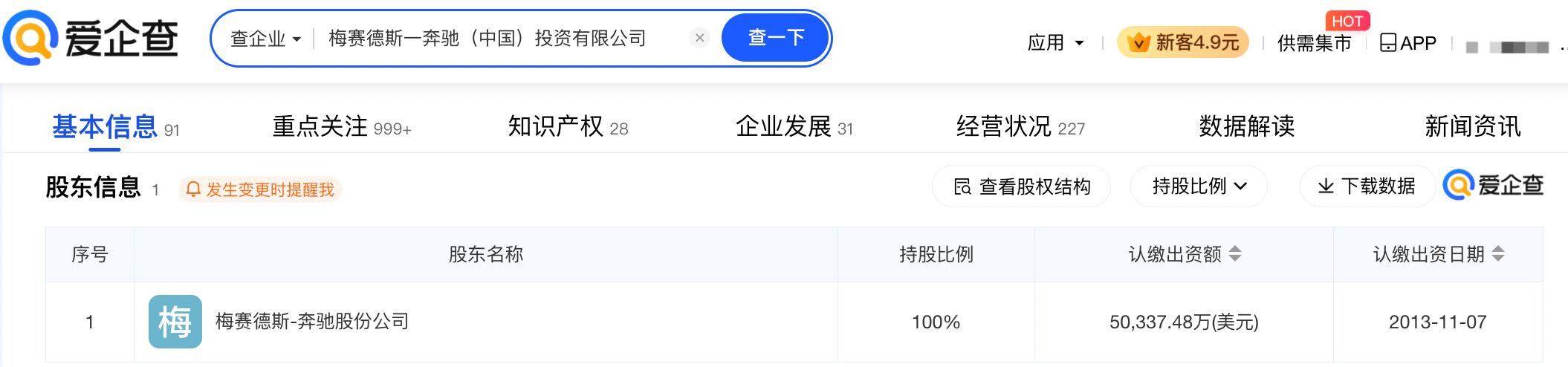1568x367 pixels.
Task: Expand the 应用 dropdown menu
Action: pyautogui.click(x=1055, y=43)
